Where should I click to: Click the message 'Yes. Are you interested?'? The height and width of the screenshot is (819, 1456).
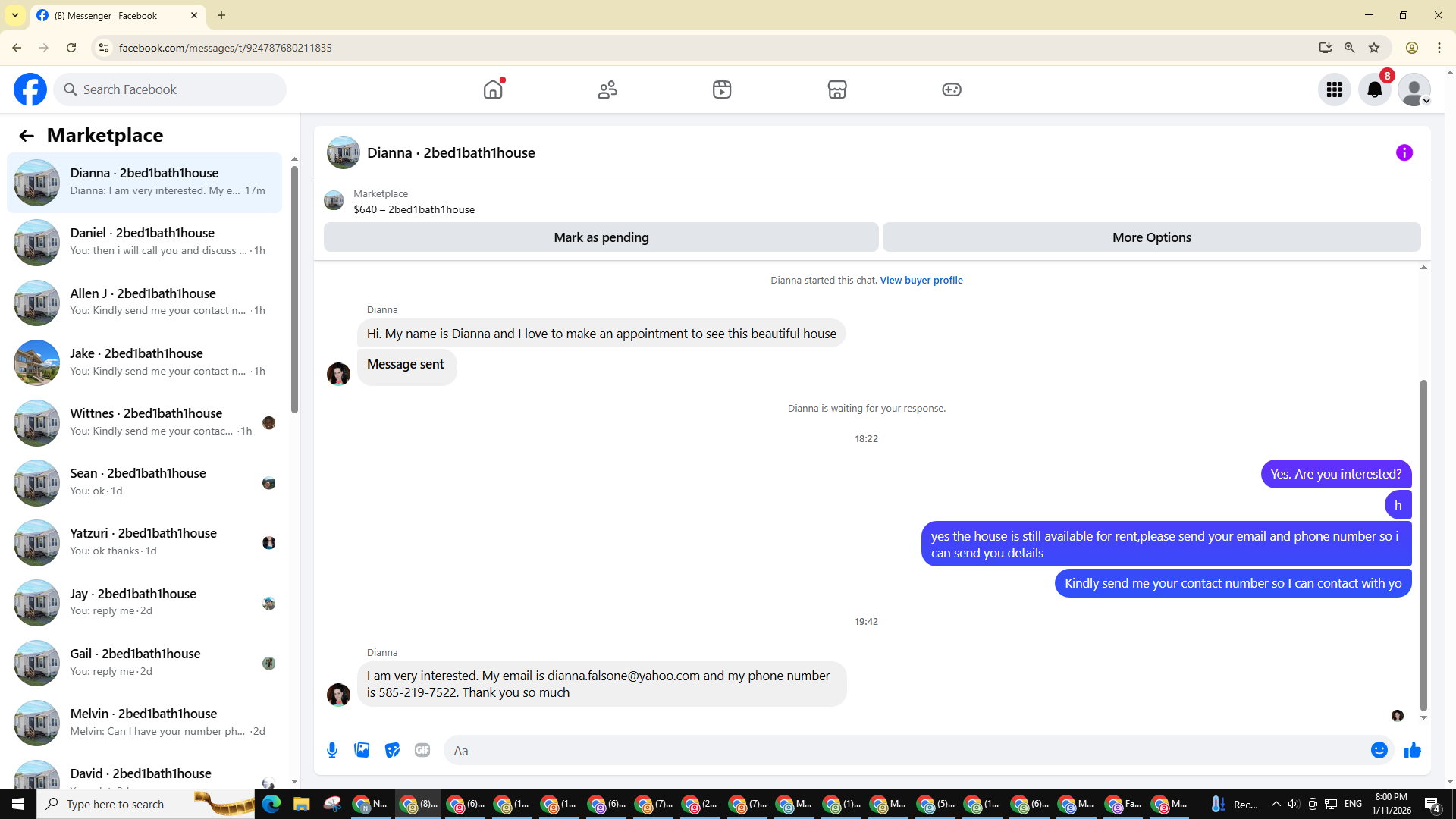point(1336,475)
